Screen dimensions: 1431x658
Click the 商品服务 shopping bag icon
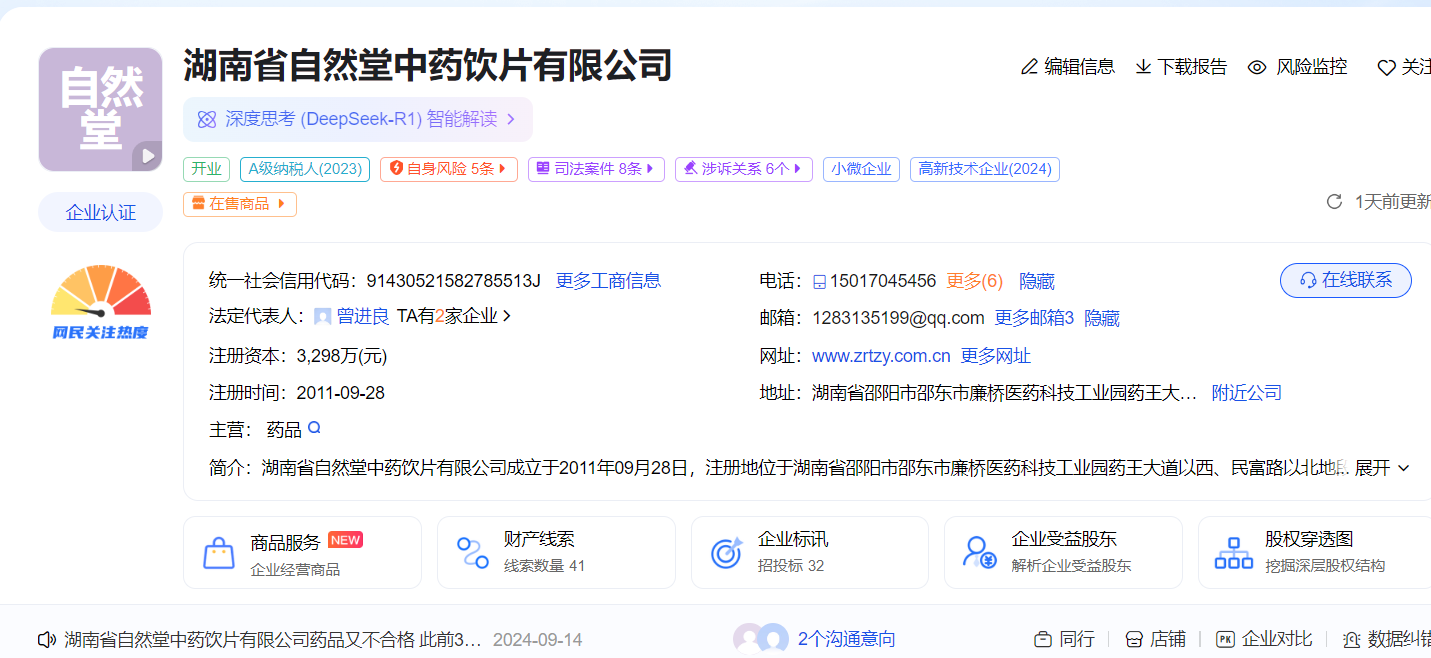219,553
